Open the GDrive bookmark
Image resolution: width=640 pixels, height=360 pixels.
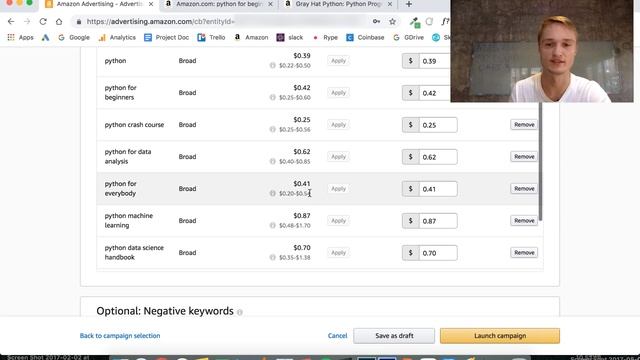click(x=408, y=37)
